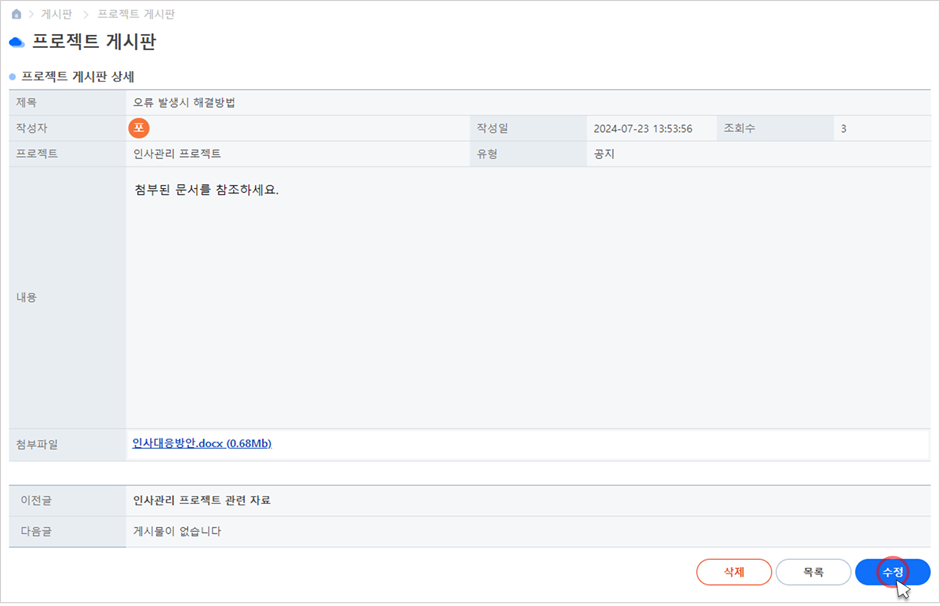Click the 프로젝트 게시판 상세 section heading

[78, 77]
